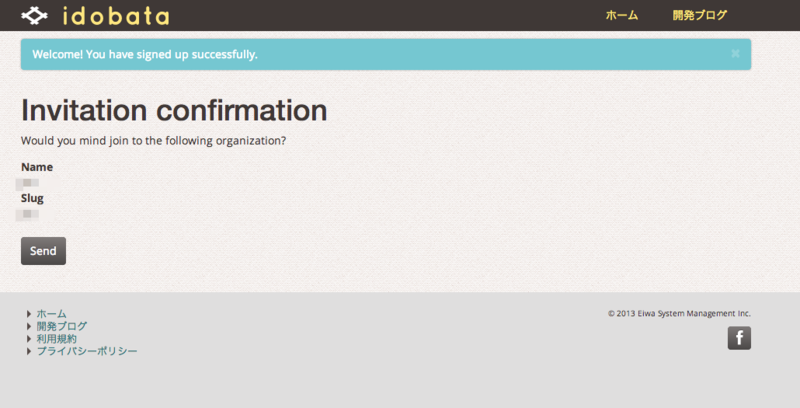This screenshot has width=800, height=408.
Task: Dismiss the signed up successfully alert
Action: pos(735,54)
